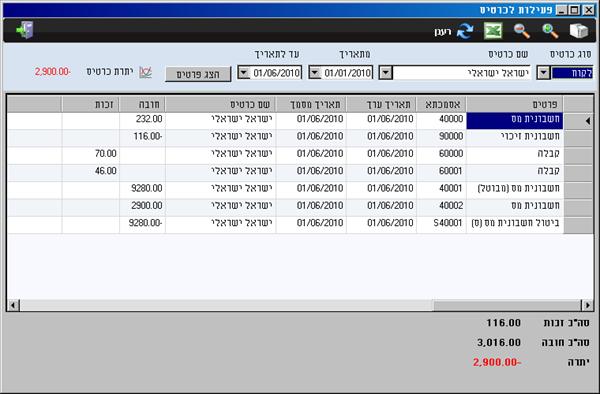
Task: Click the row selector arrow for first row
Action: (579, 121)
